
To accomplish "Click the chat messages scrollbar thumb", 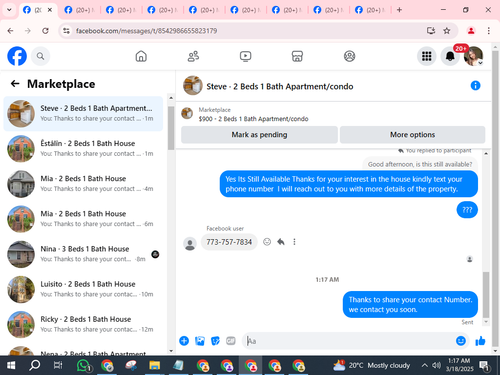I will pyautogui.click(x=486, y=295).
